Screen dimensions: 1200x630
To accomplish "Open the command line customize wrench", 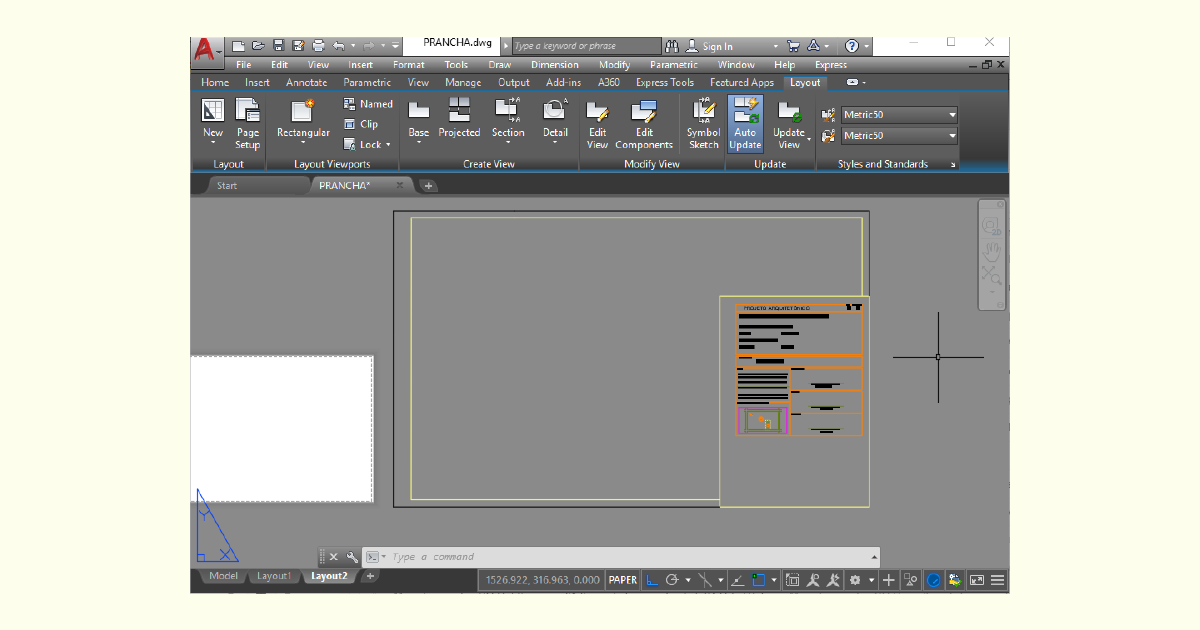I will click(352, 557).
